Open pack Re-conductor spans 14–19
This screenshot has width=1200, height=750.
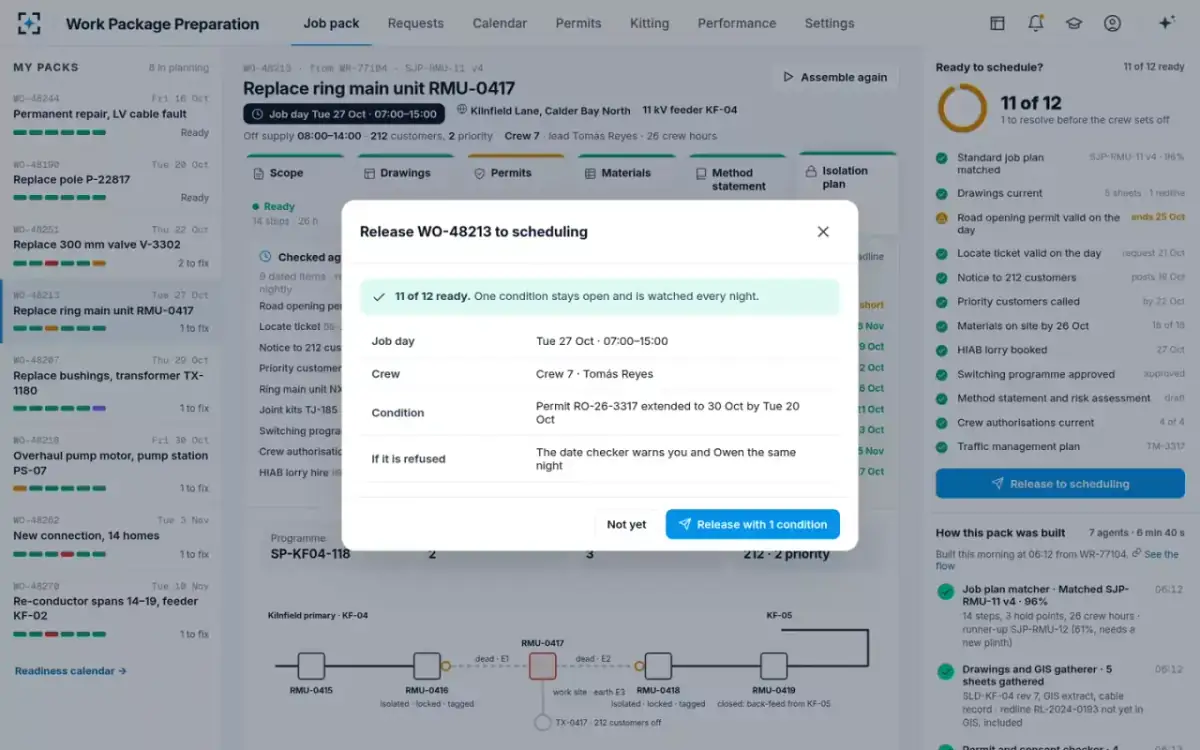pos(110,610)
